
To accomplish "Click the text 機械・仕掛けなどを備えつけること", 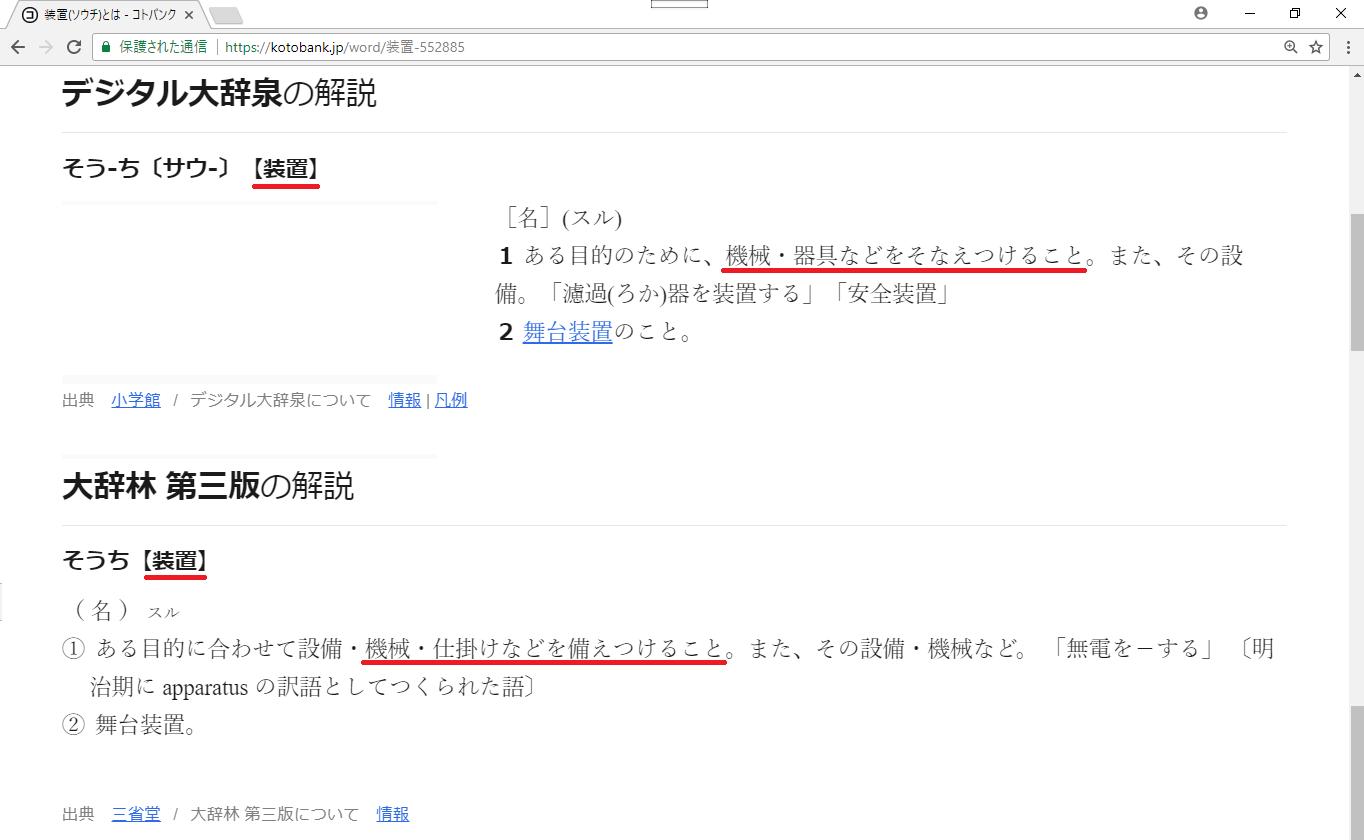I will click(545, 649).
